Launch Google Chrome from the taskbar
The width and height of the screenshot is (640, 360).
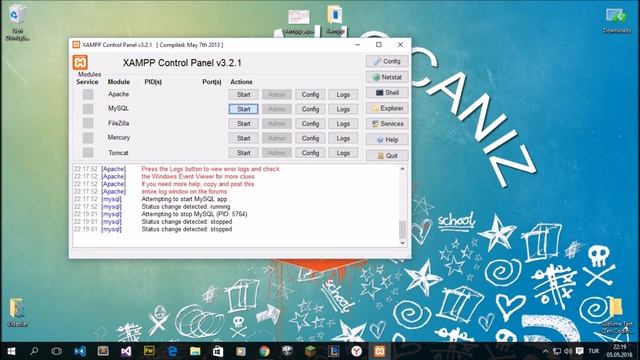264,351
